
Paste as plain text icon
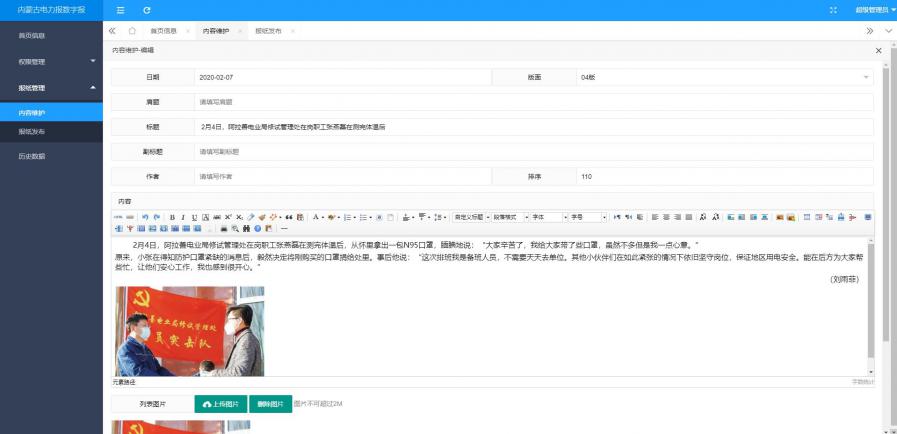300,217
